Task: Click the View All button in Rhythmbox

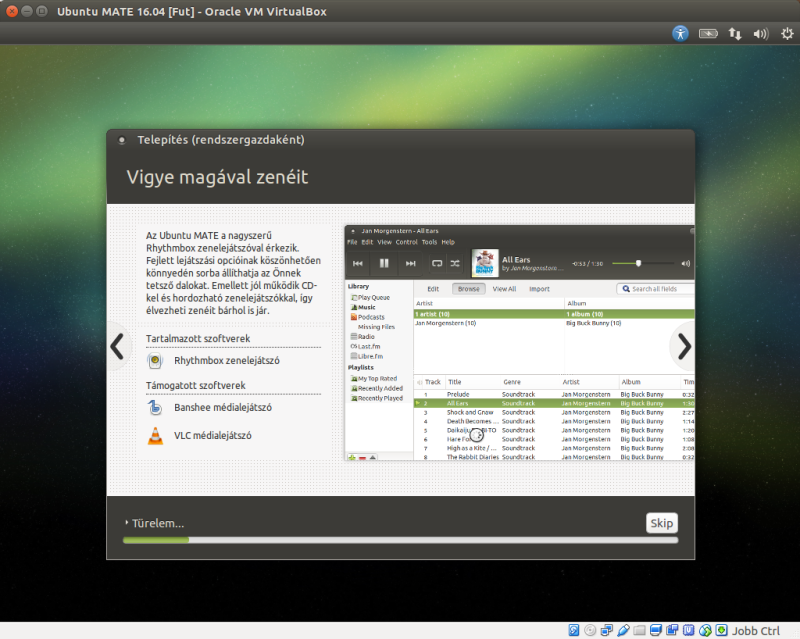Action: pyautogui.click(x=504, y=289)
